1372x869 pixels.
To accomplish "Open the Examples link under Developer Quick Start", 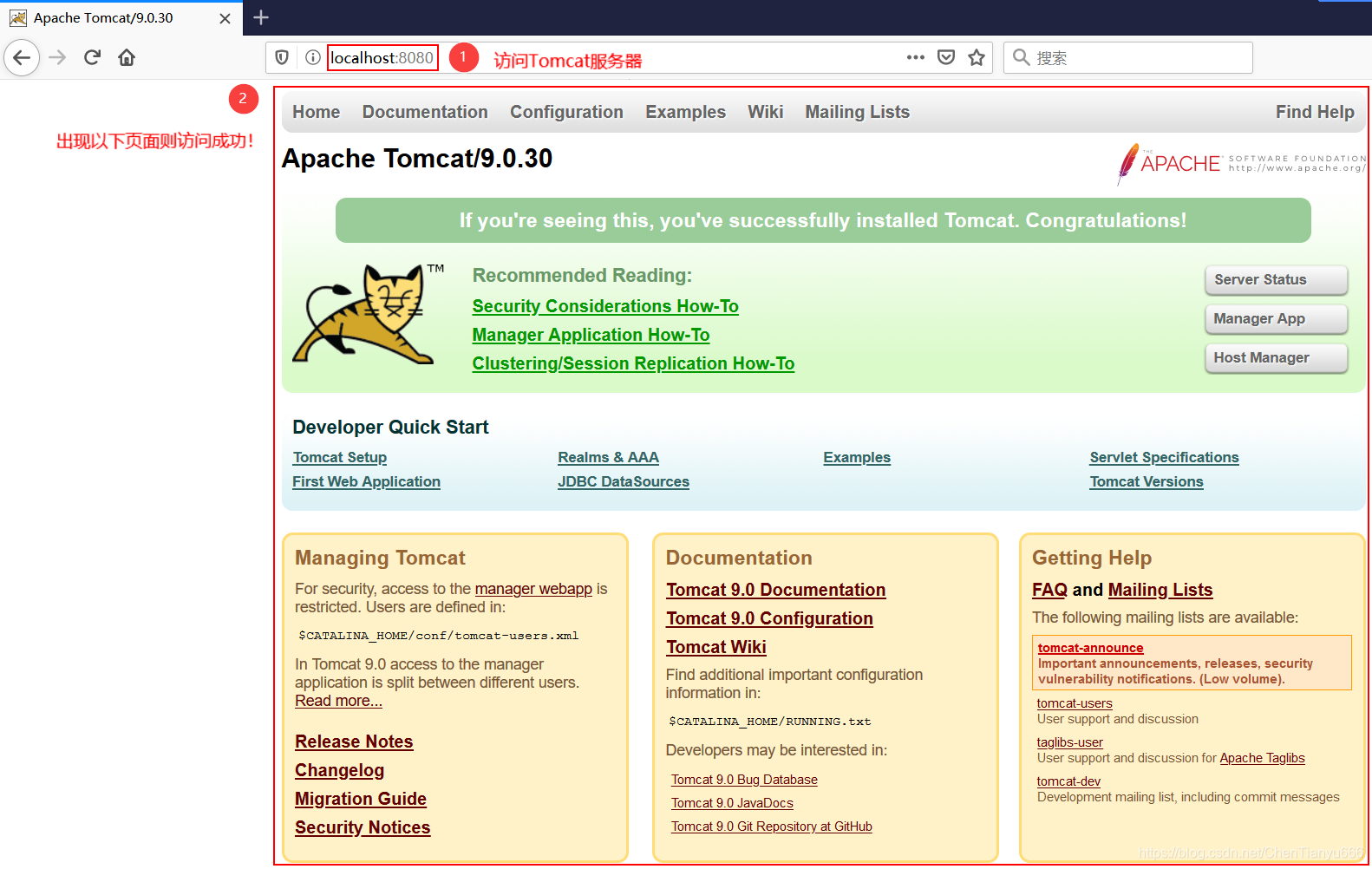I will 857,457.
